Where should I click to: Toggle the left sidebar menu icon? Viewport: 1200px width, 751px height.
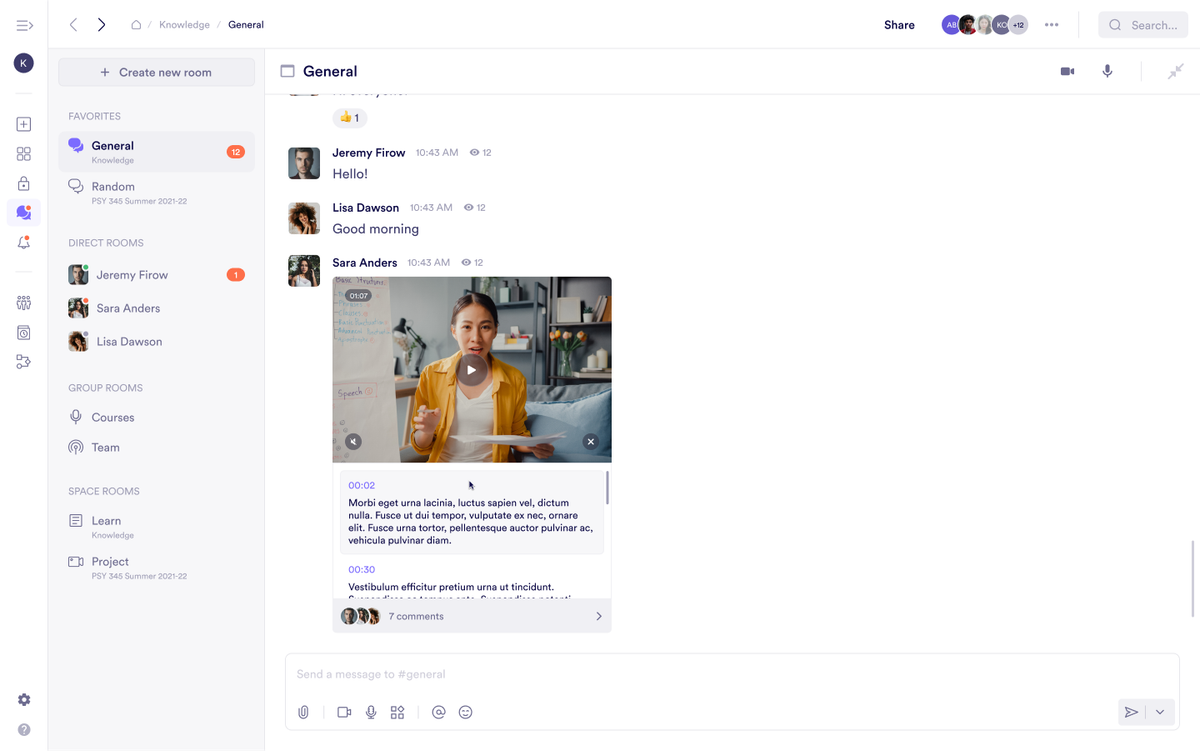[x=24, y=25]
